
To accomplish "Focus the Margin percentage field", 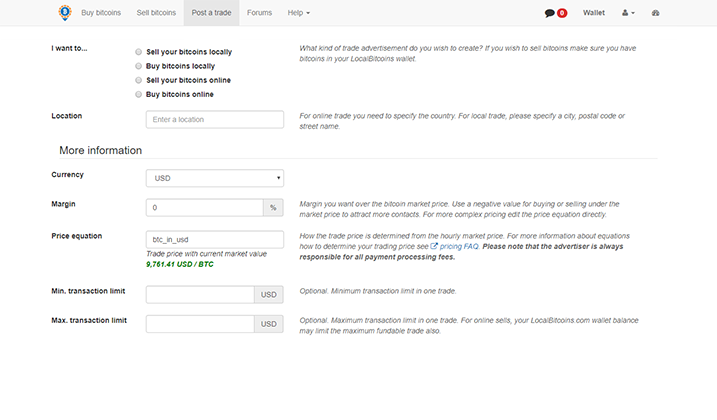I will (204, 207).
